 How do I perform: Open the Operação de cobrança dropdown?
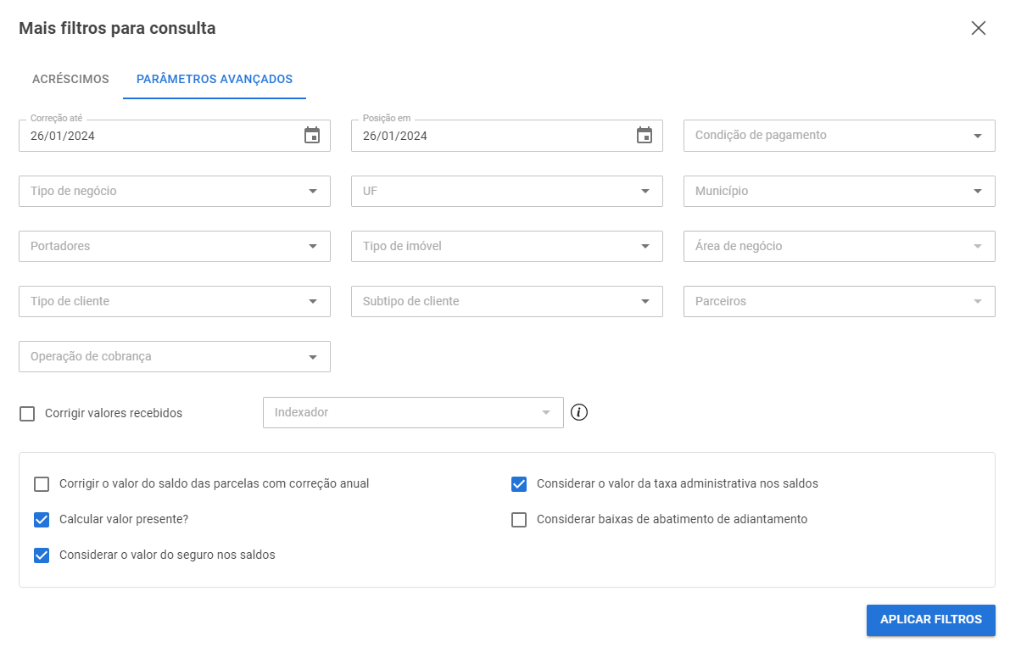click(174, 356)
